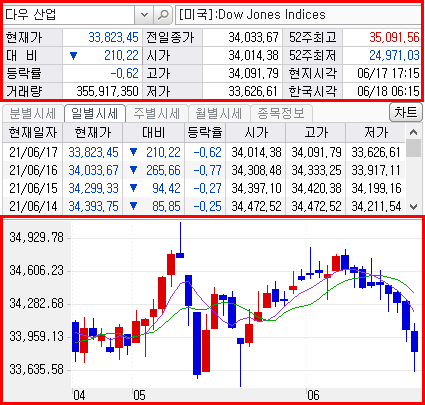The width and height of the screenshot is (425, 405).
Task: Click the magnifier search icon
Action: pos(163,15)
